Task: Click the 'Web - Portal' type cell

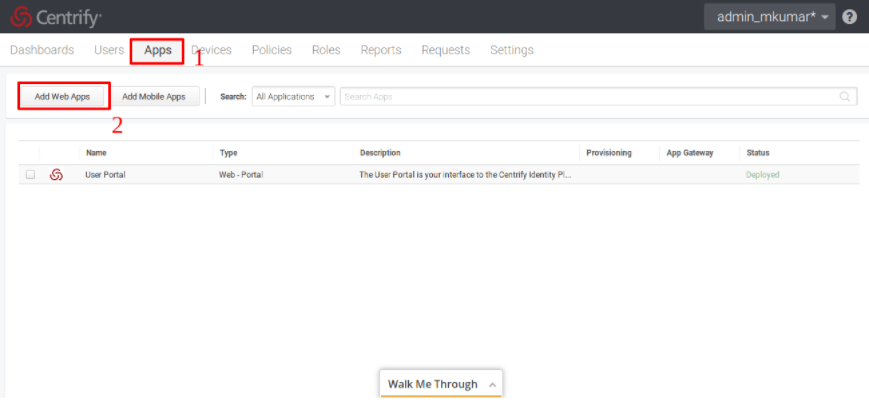Action: coord(241,175)
